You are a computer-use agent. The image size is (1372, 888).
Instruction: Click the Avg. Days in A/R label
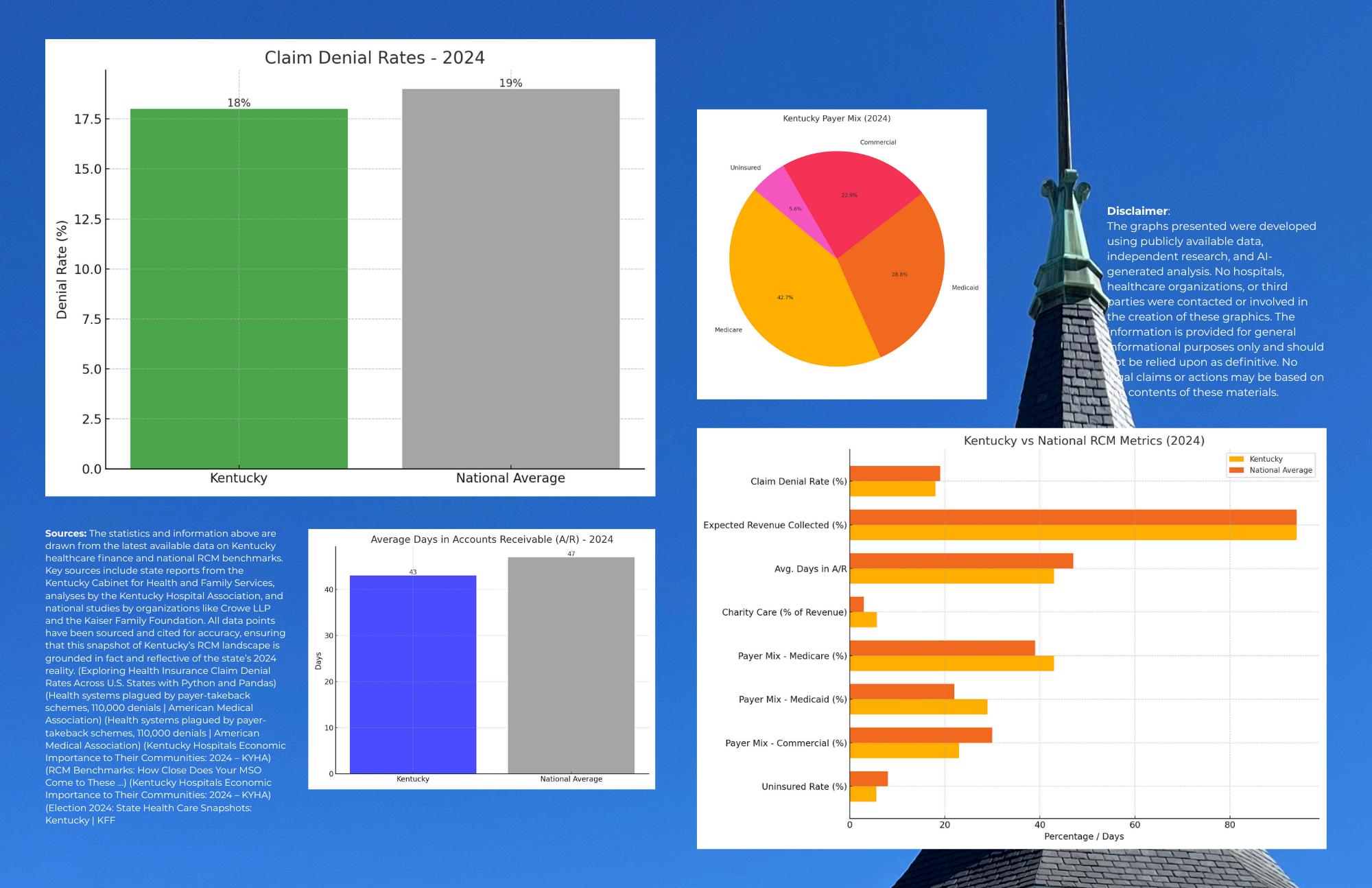tap(810, 569)
